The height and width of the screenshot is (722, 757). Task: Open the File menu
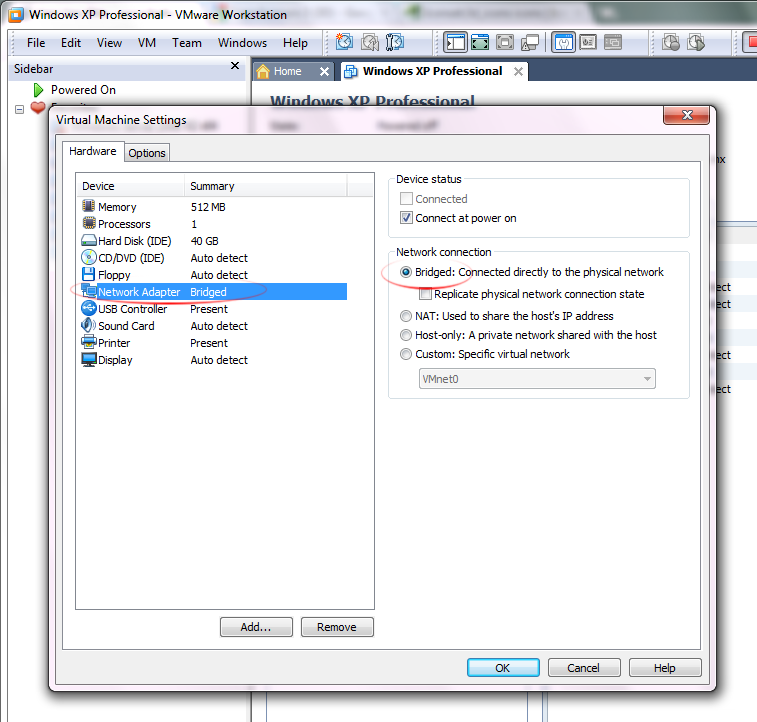click(x=36, y=43)
